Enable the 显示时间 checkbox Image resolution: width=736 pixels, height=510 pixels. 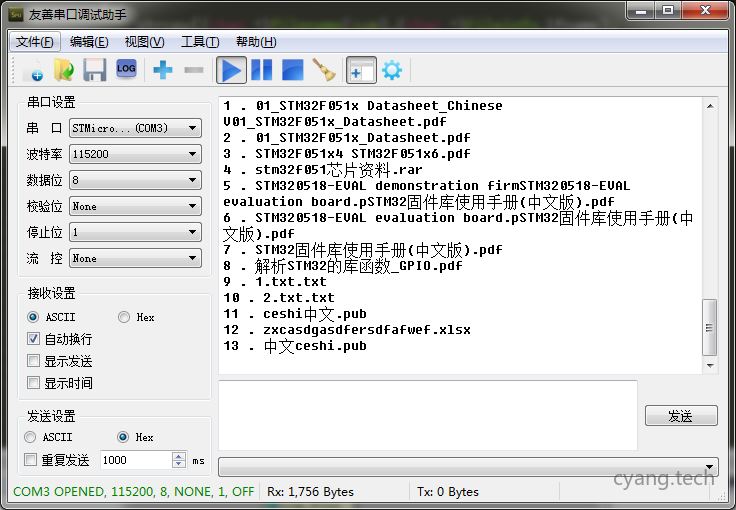(x=34, y=383)
